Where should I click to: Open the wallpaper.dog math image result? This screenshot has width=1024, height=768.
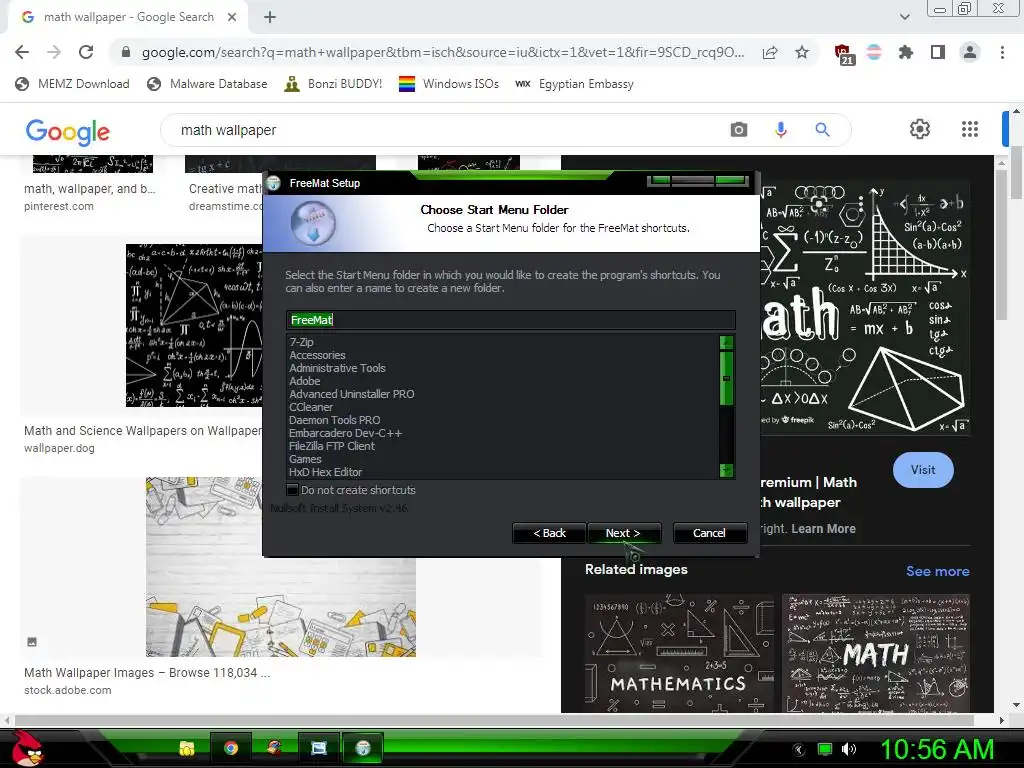(193, 325)
